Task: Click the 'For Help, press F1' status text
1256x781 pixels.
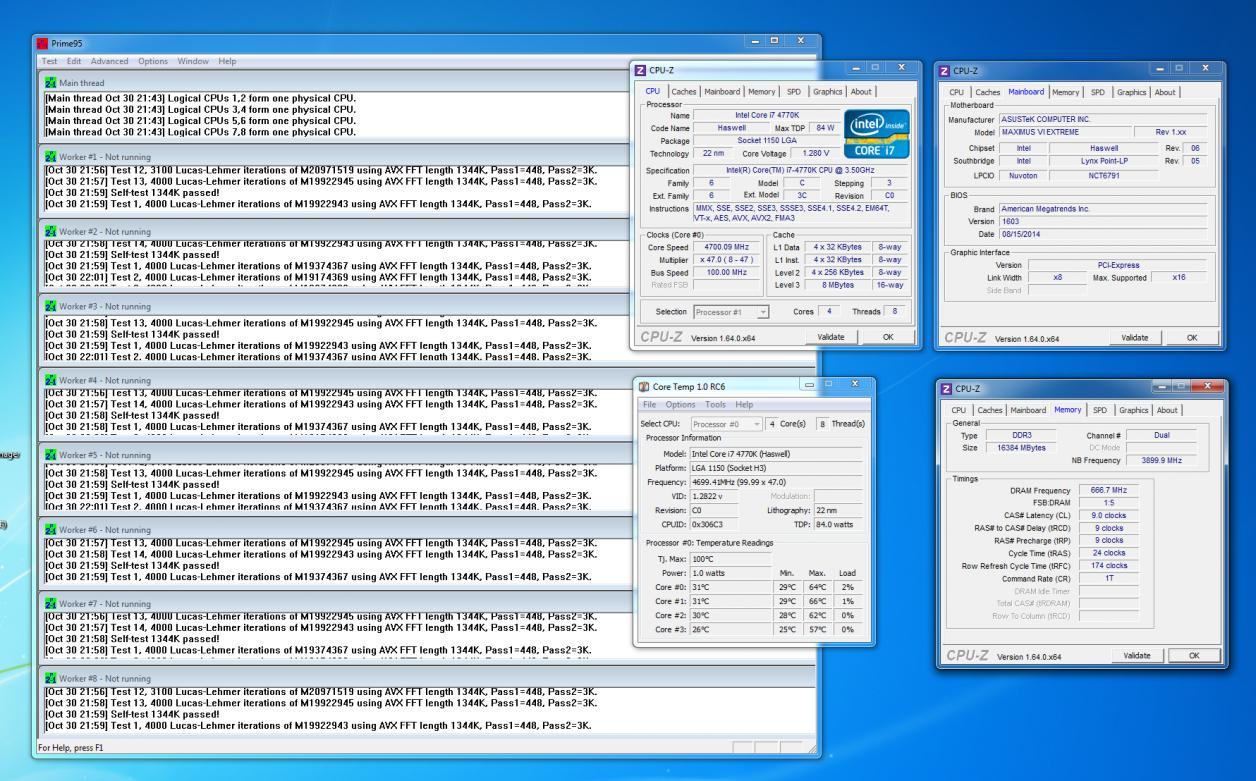Action: pyautogui.click(x=72, y=747)
